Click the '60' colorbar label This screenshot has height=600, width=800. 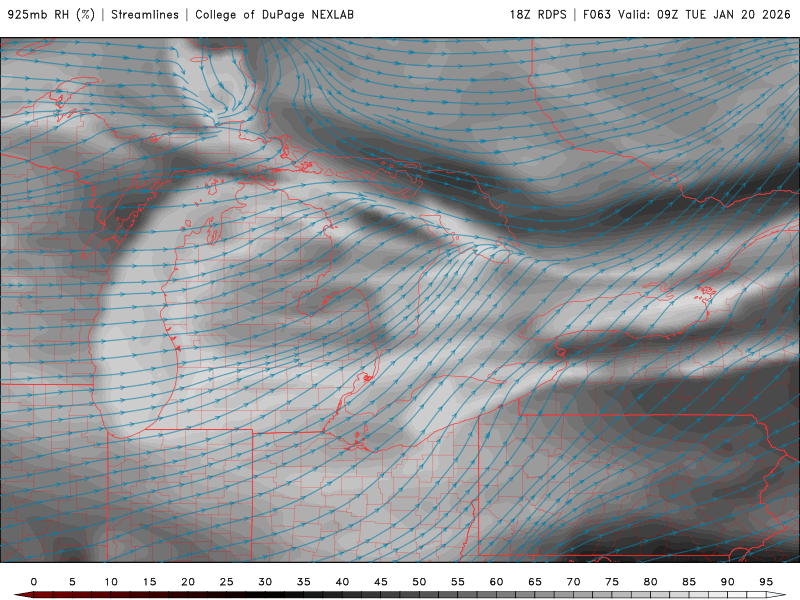[496, 582]
